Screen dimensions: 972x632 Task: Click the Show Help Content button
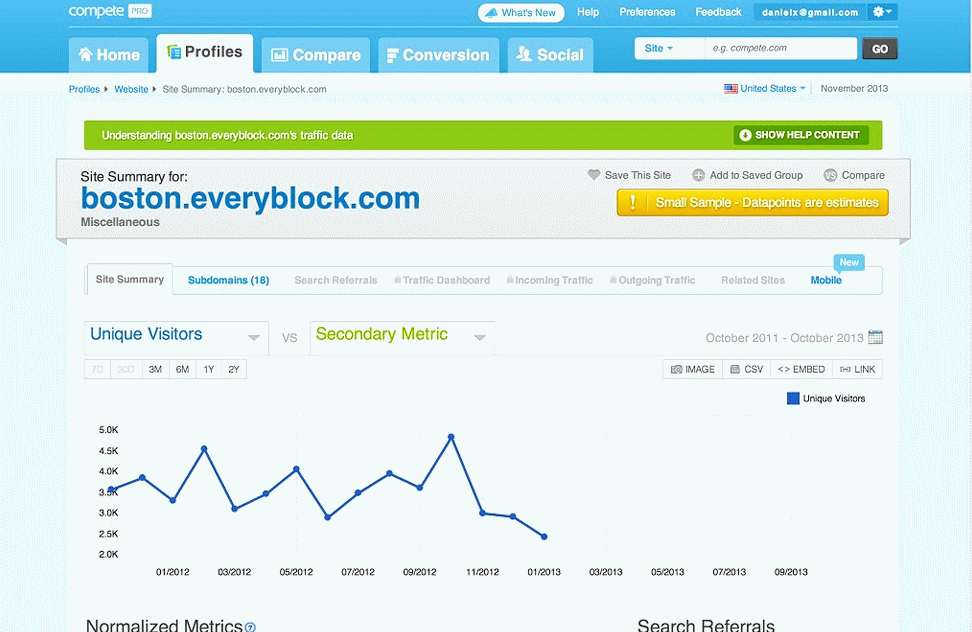click(x=800, y=135)
